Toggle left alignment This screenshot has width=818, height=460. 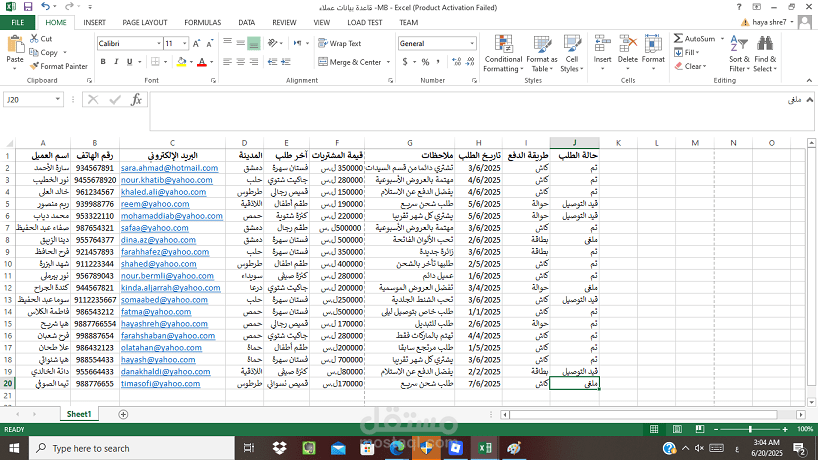point(227,62)
